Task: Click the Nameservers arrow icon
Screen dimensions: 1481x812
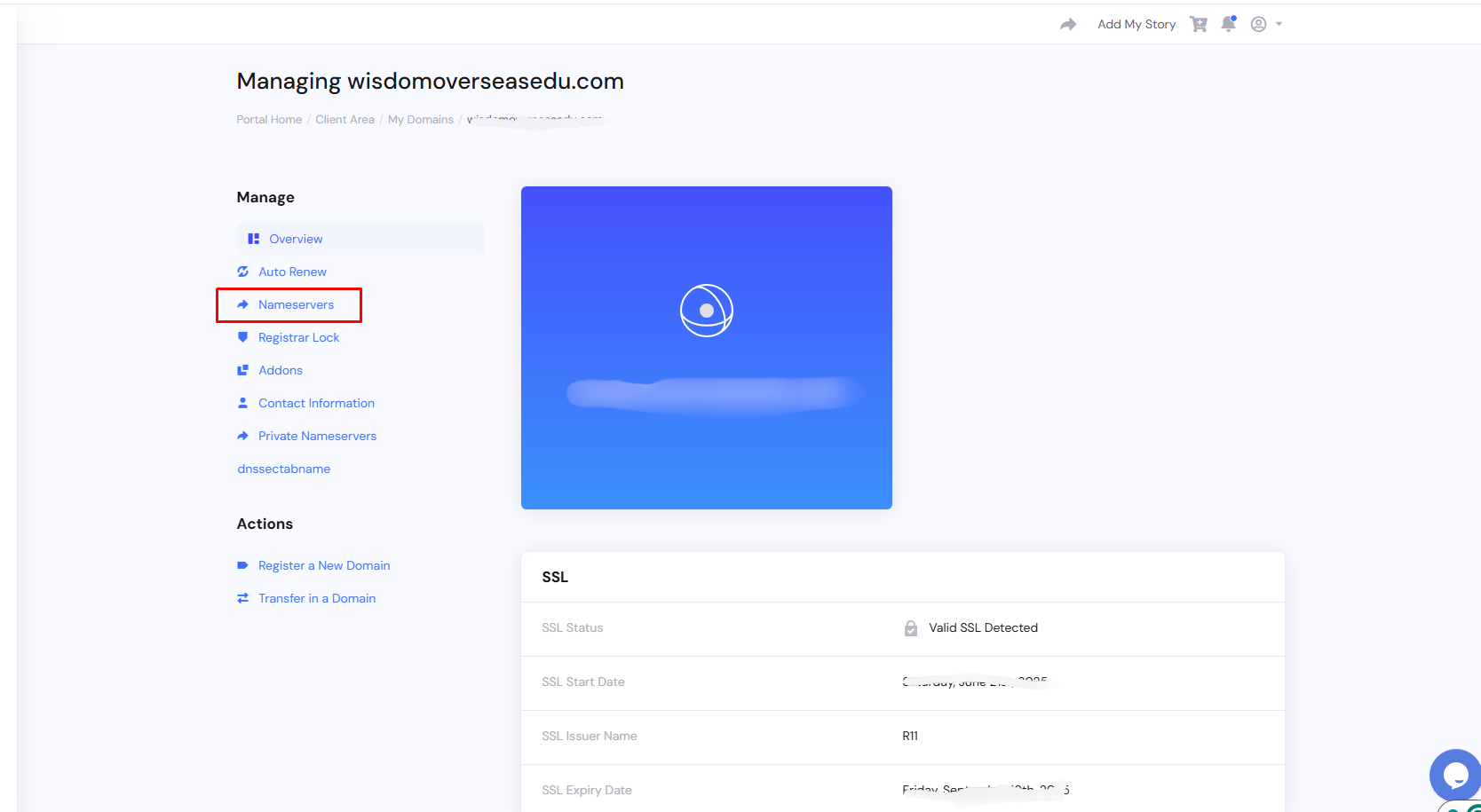Action: (243, 304)
